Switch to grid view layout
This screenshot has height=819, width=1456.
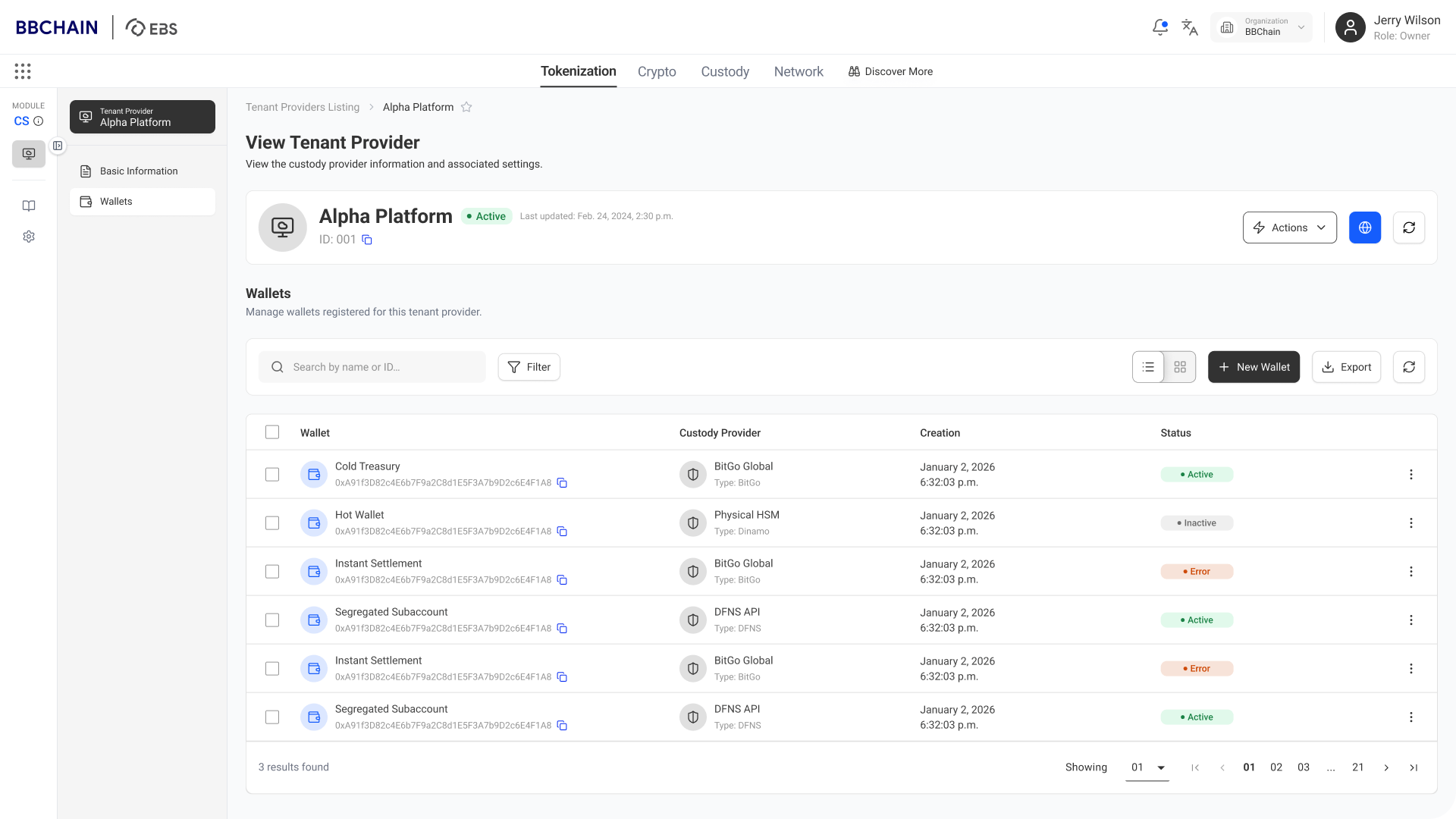[1180, 367]
